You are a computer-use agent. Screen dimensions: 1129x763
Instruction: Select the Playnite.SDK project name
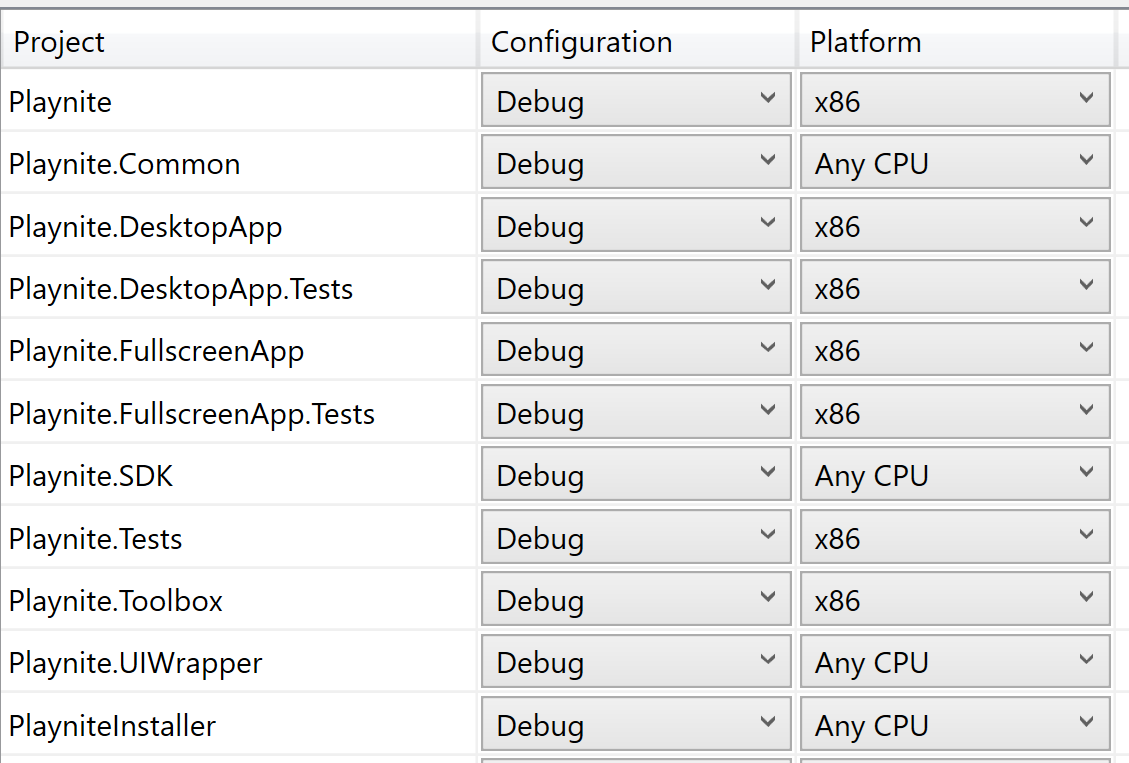(x=91, y=476)
